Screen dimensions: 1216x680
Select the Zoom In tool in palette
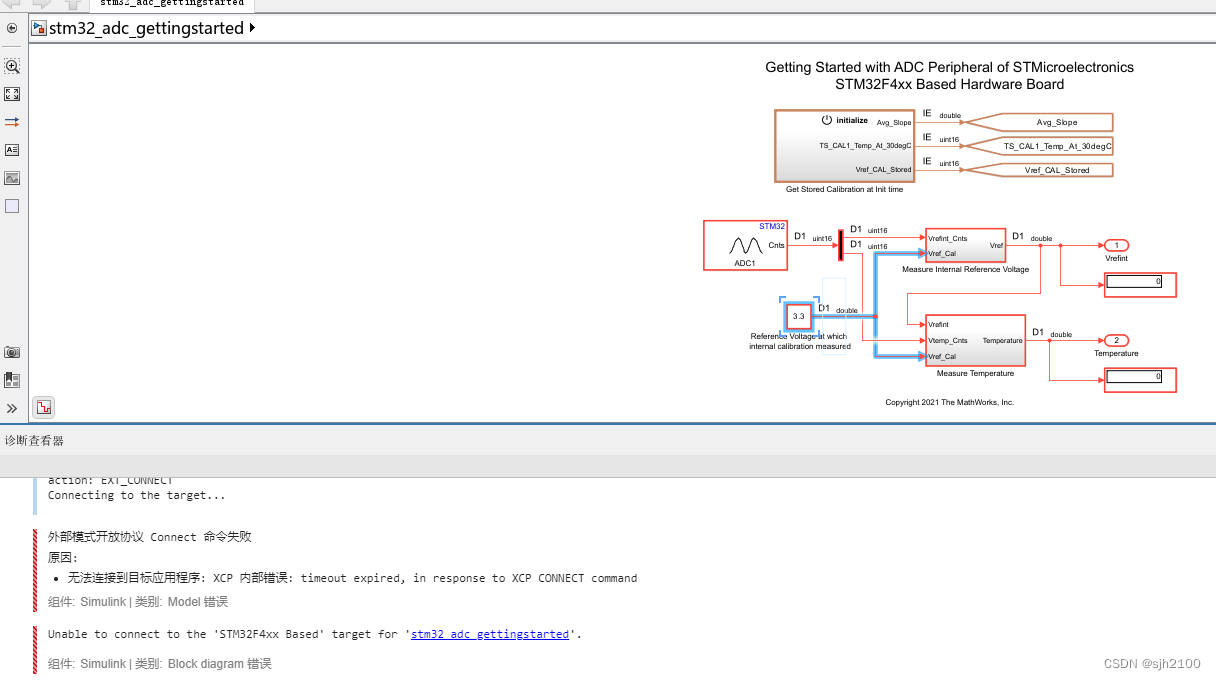pos(12,66)
